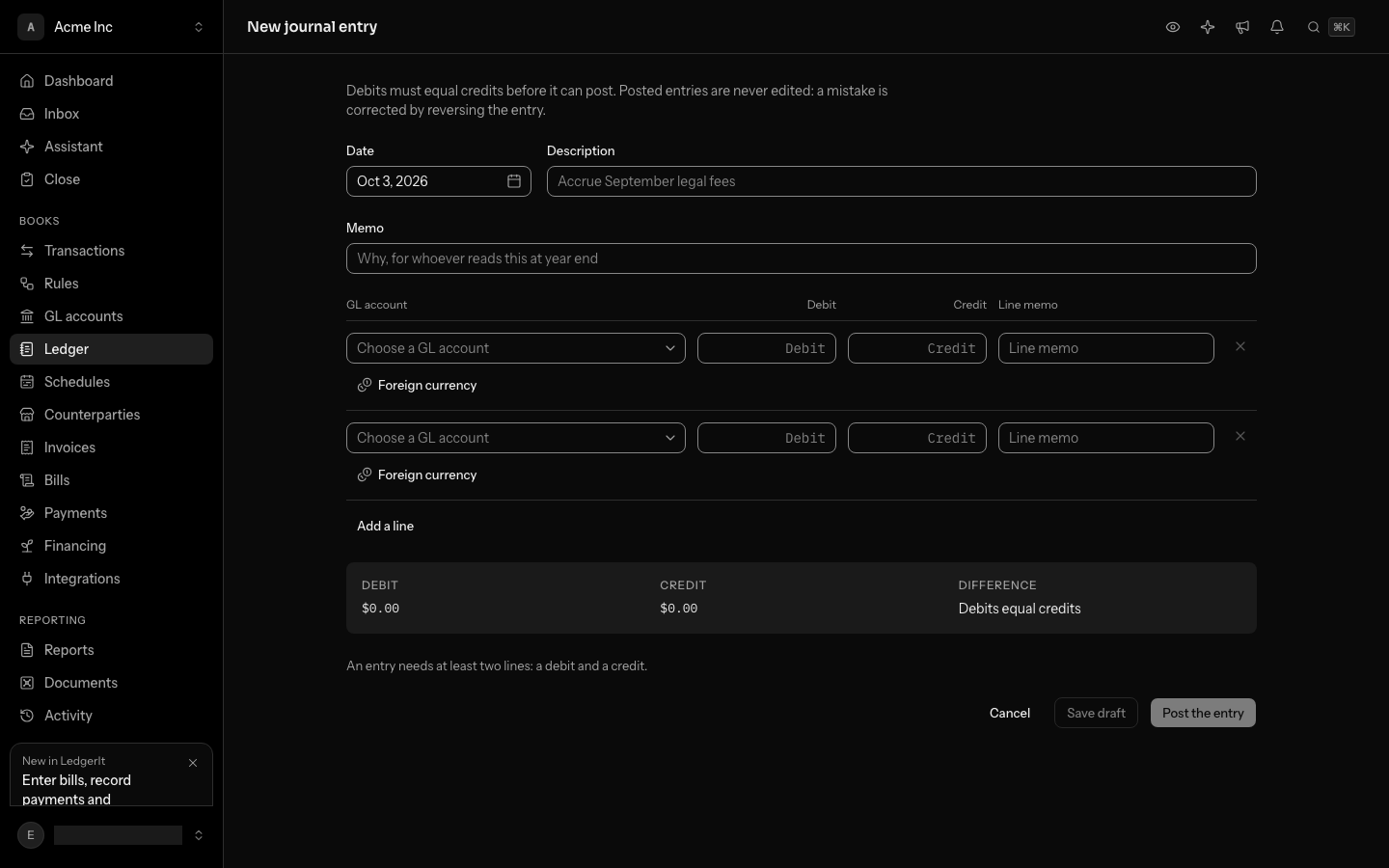Image resolution: width=1389 pixels, height=868 pixels.
Task: Remove the first journal line with its X
Action: click(1240, 346)
